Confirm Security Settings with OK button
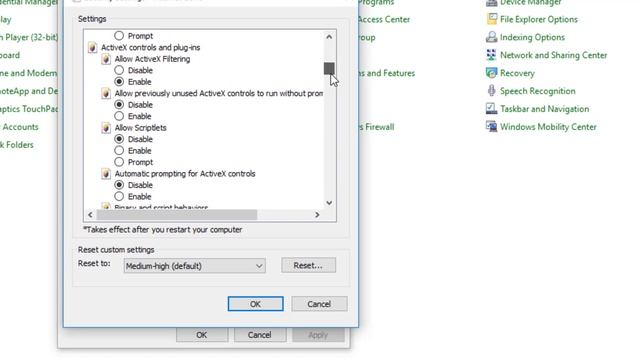The image size is (640, 360). 256,304
